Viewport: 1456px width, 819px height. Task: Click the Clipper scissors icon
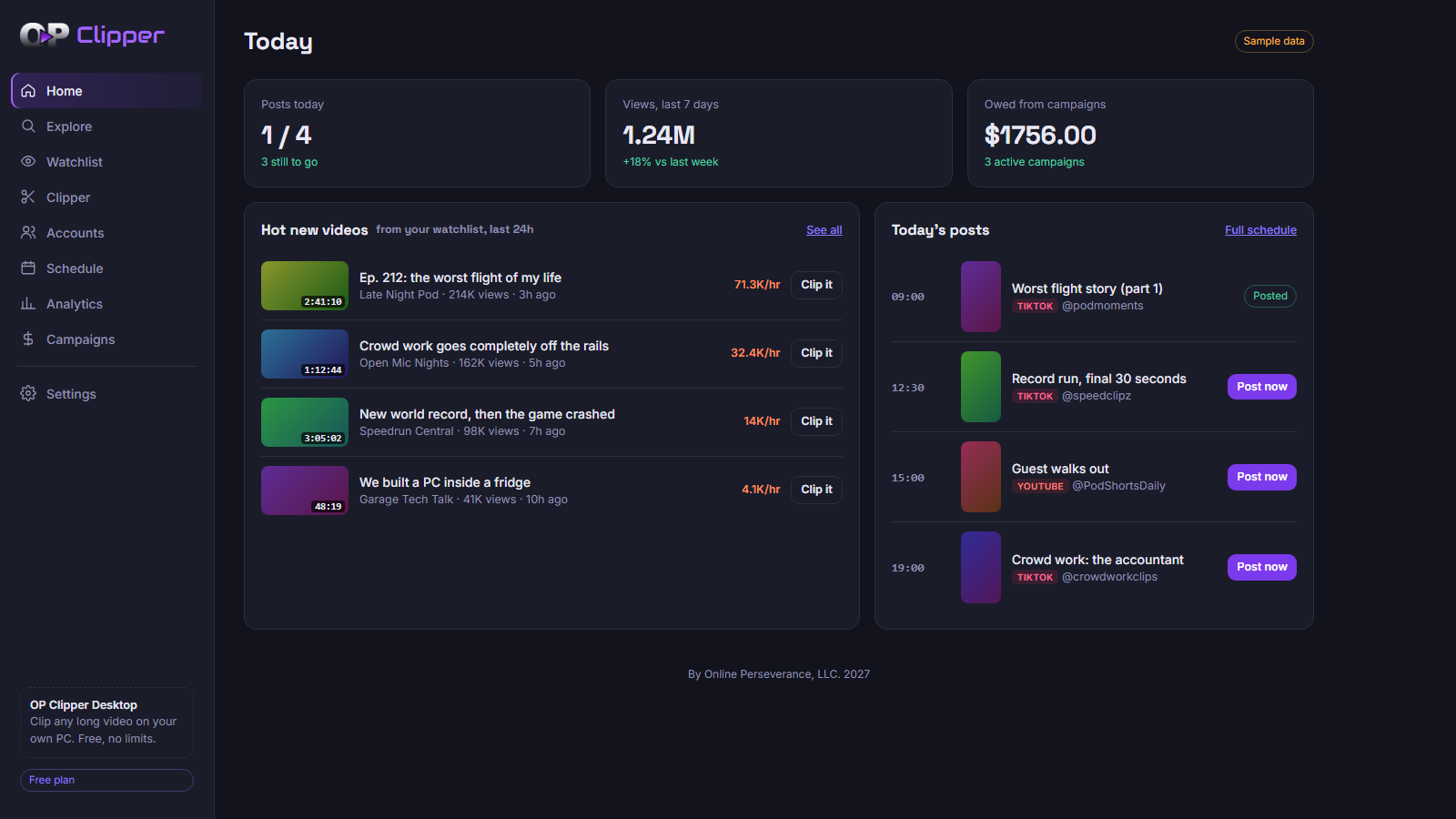[x=28, y=197]
